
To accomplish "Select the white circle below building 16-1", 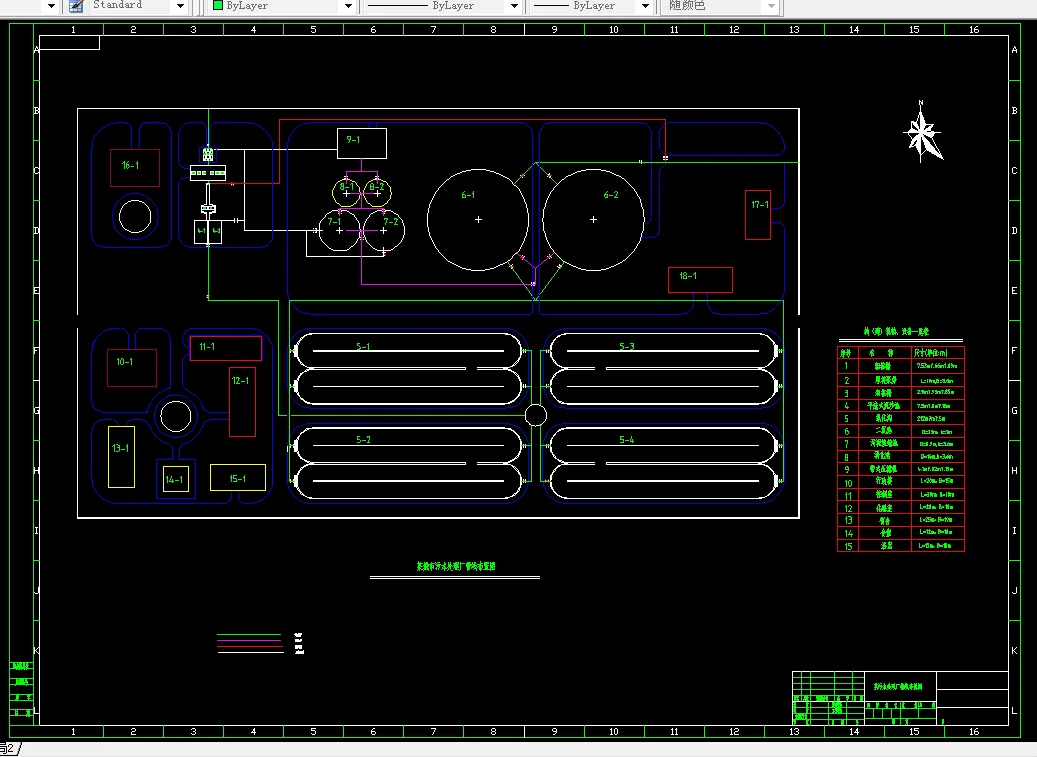I will (x=135, y=217).
